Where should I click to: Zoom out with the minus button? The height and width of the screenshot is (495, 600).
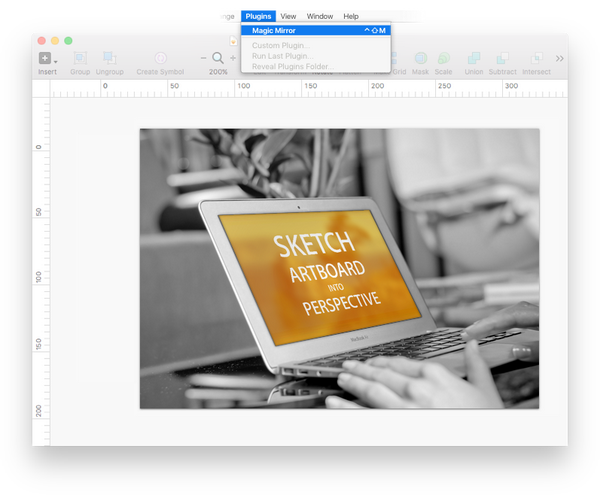203,58
